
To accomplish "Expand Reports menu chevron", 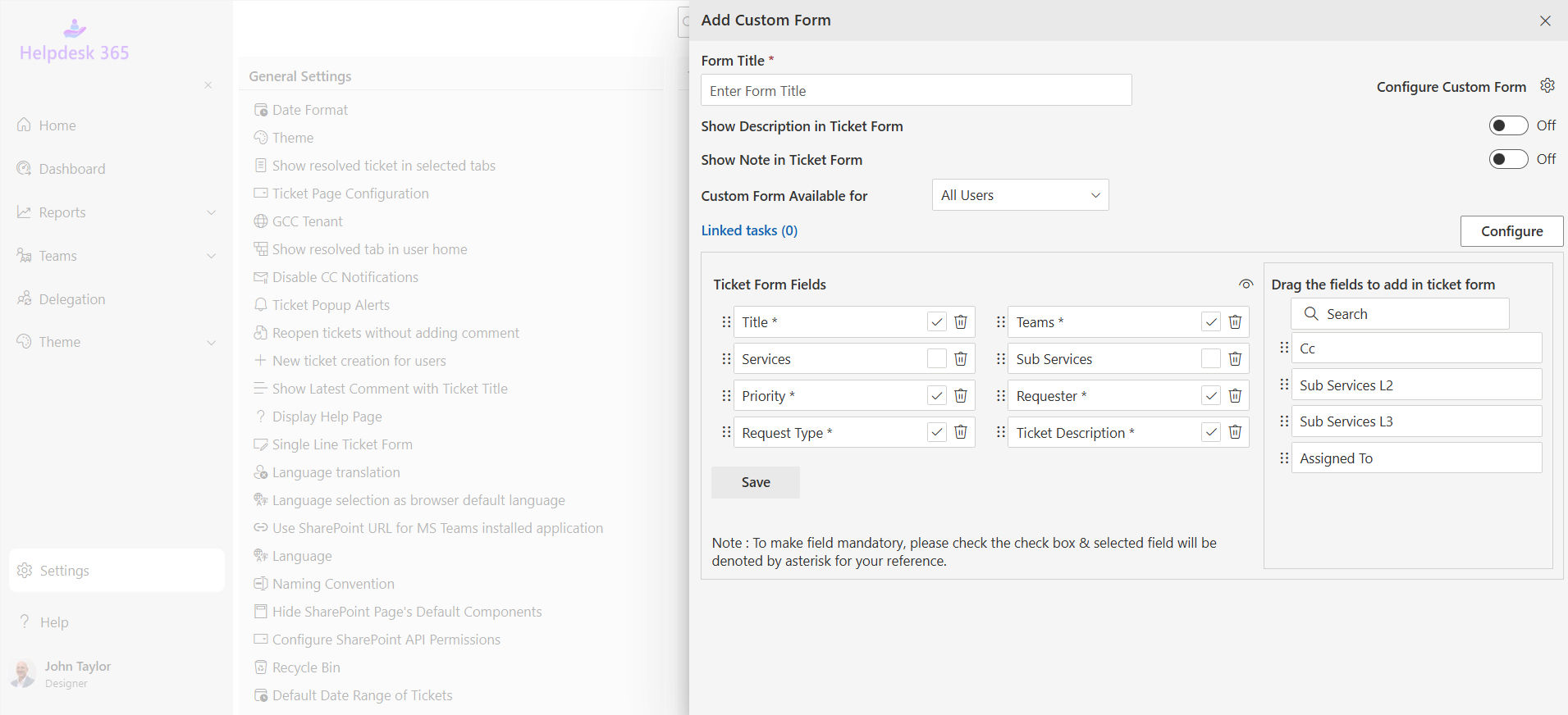I will [x=211, y=212].
